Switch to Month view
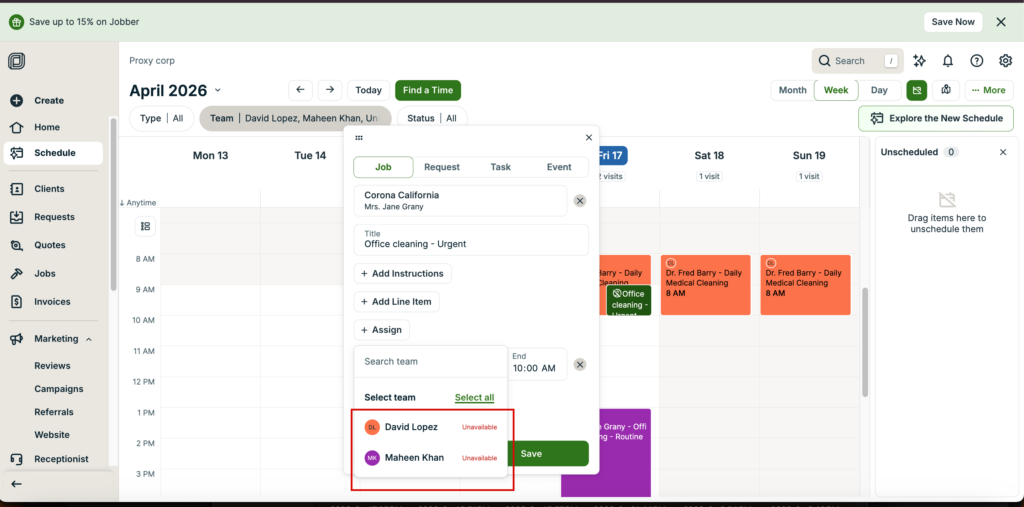Screen dimensions: 1024x507 [793, 90]
